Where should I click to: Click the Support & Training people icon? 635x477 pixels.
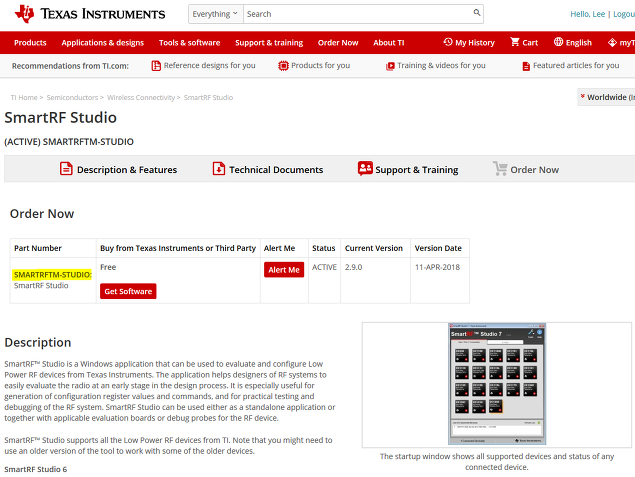pos(365,168)
